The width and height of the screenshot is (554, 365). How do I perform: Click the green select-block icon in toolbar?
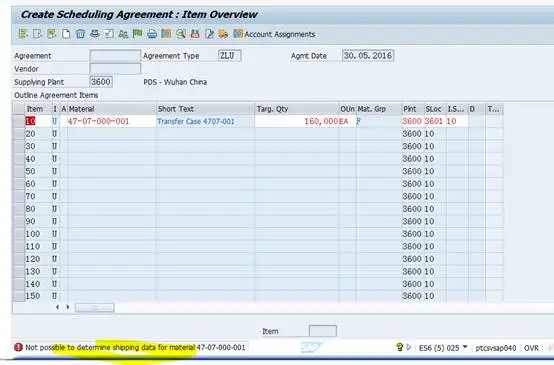(52, 34)
